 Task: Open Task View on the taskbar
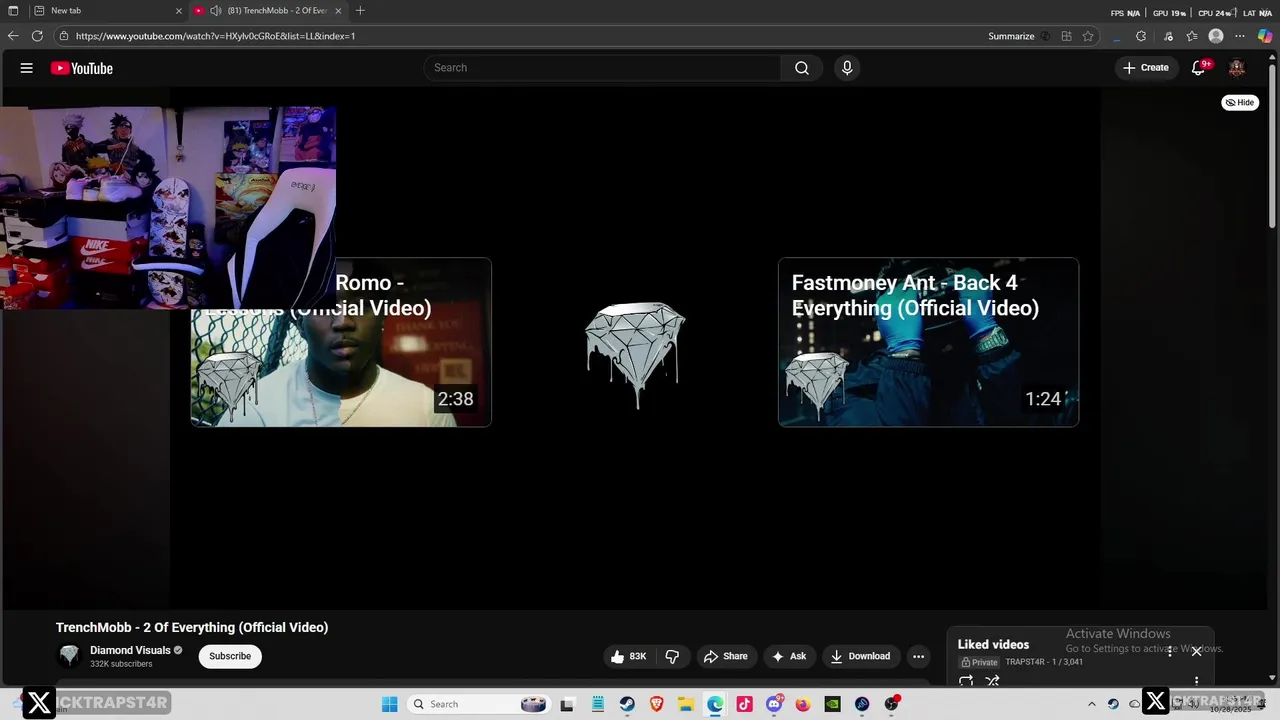(x=568, y=704)
